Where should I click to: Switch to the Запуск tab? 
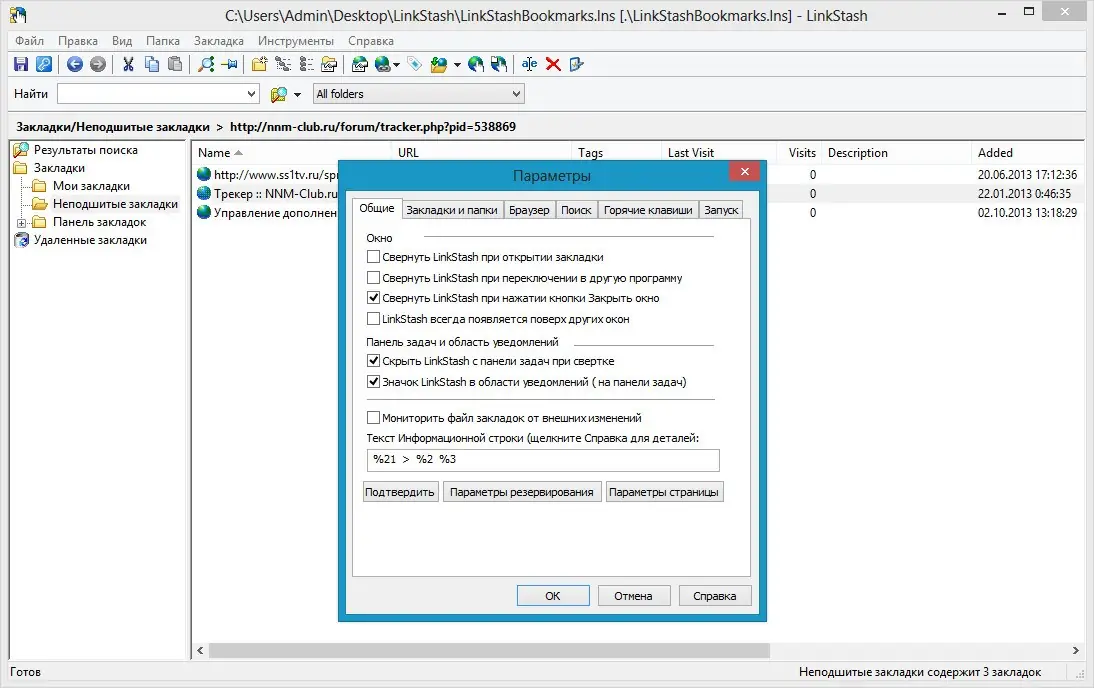pos(721,210)
